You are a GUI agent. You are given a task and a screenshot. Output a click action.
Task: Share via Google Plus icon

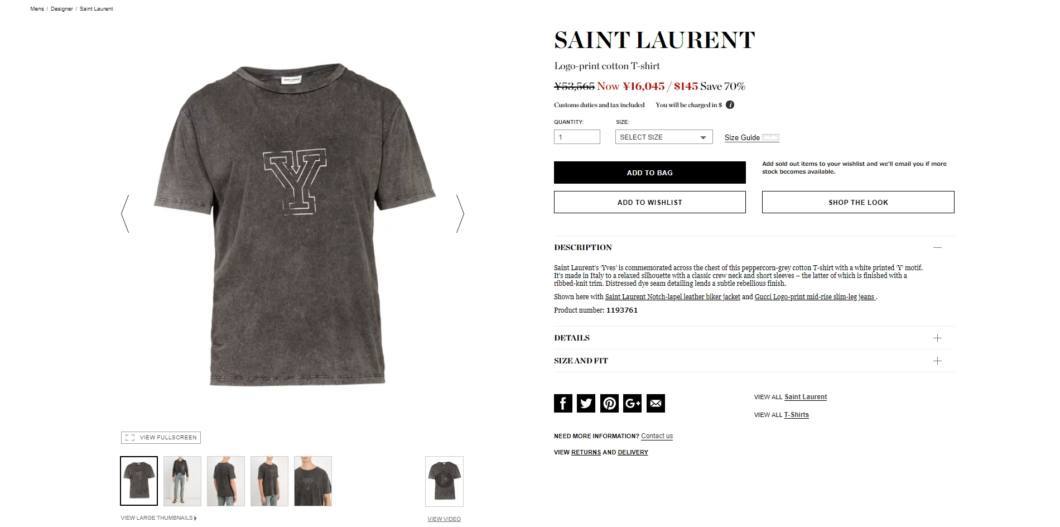[632, 403]
